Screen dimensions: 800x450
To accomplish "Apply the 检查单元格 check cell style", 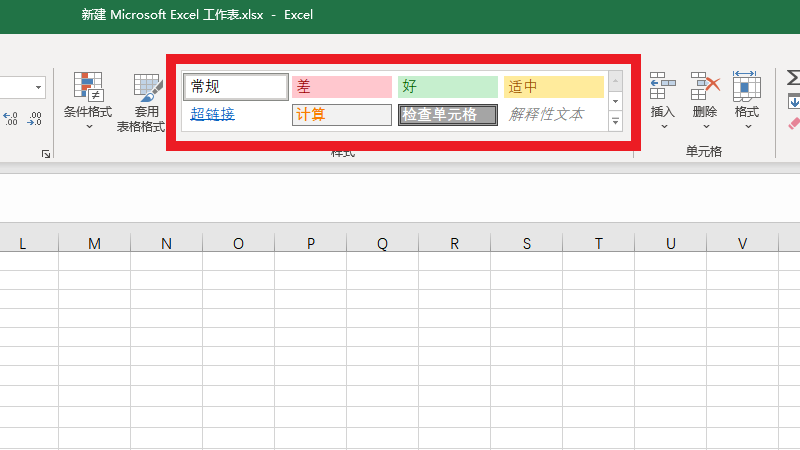I will (x=447, y=114).
